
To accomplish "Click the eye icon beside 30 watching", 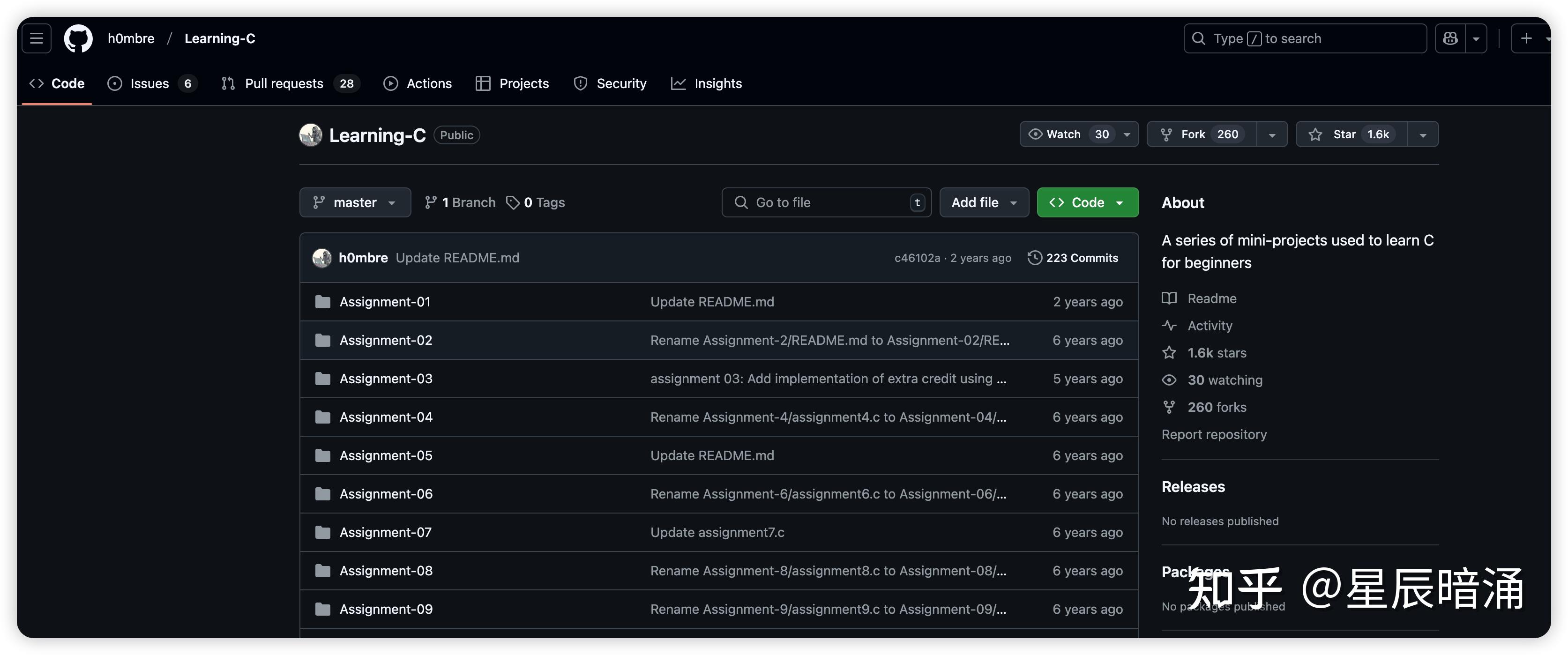I will (1169, 380).
